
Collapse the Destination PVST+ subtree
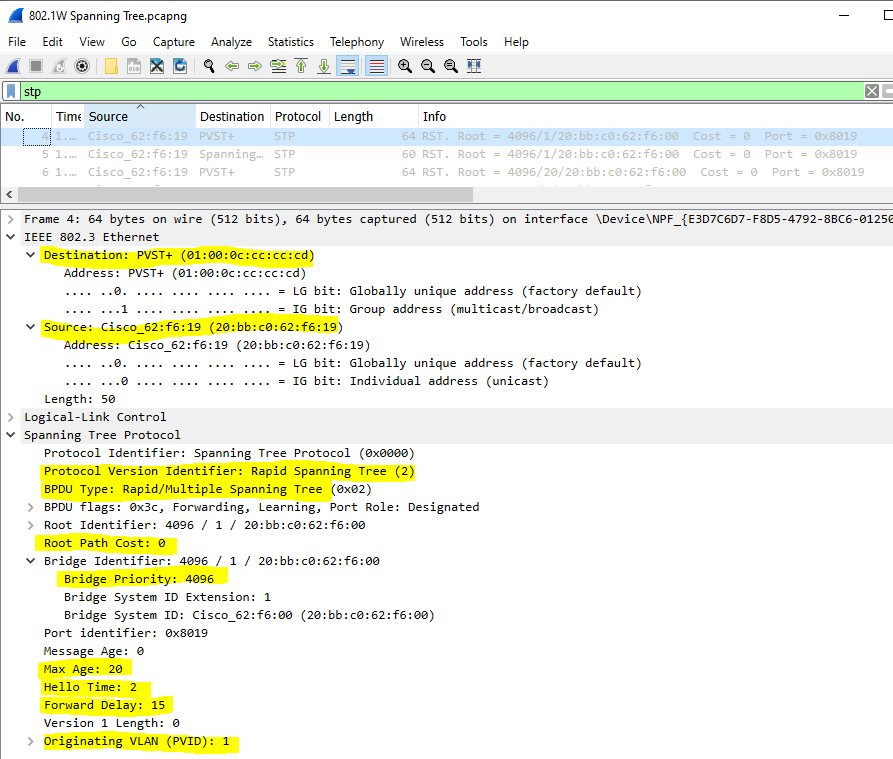click(31, 255)
